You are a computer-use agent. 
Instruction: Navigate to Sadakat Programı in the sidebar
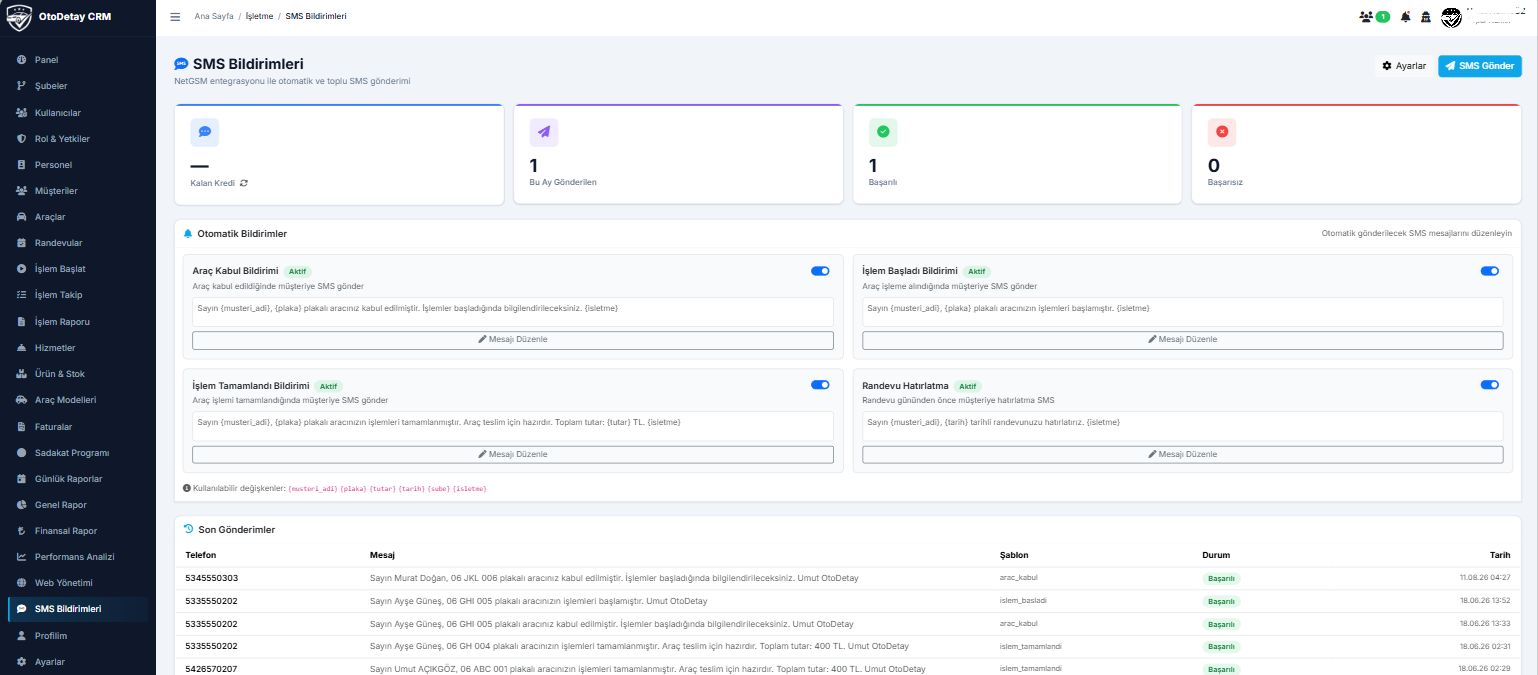point(78,453)
